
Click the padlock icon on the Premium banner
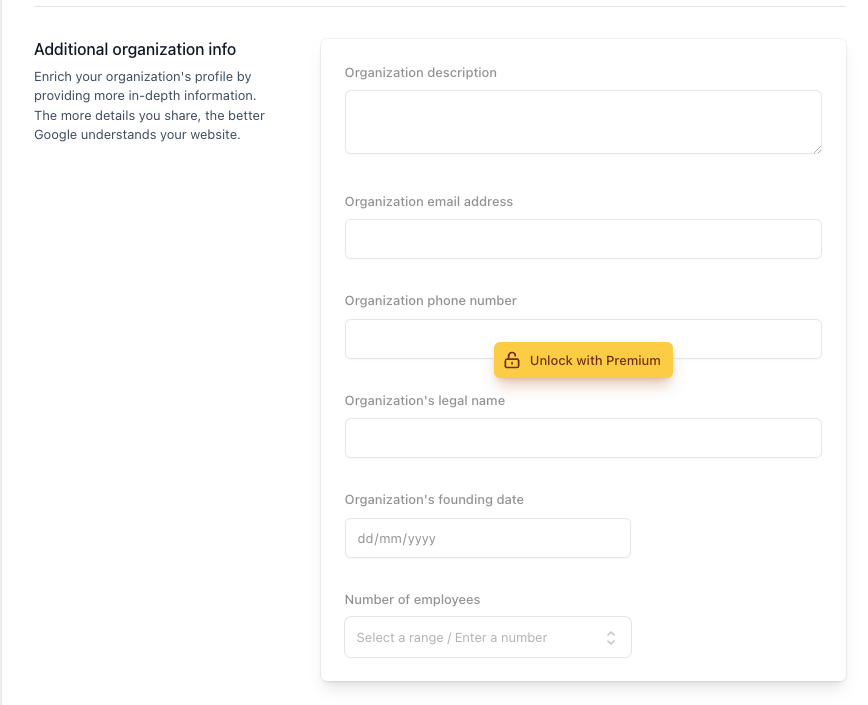513,360
